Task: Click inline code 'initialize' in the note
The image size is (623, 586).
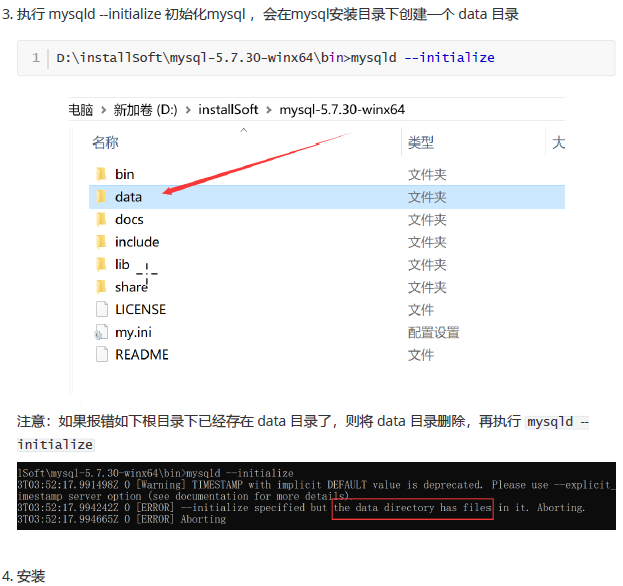Action: pyautogui.click(x=55, y=445)
